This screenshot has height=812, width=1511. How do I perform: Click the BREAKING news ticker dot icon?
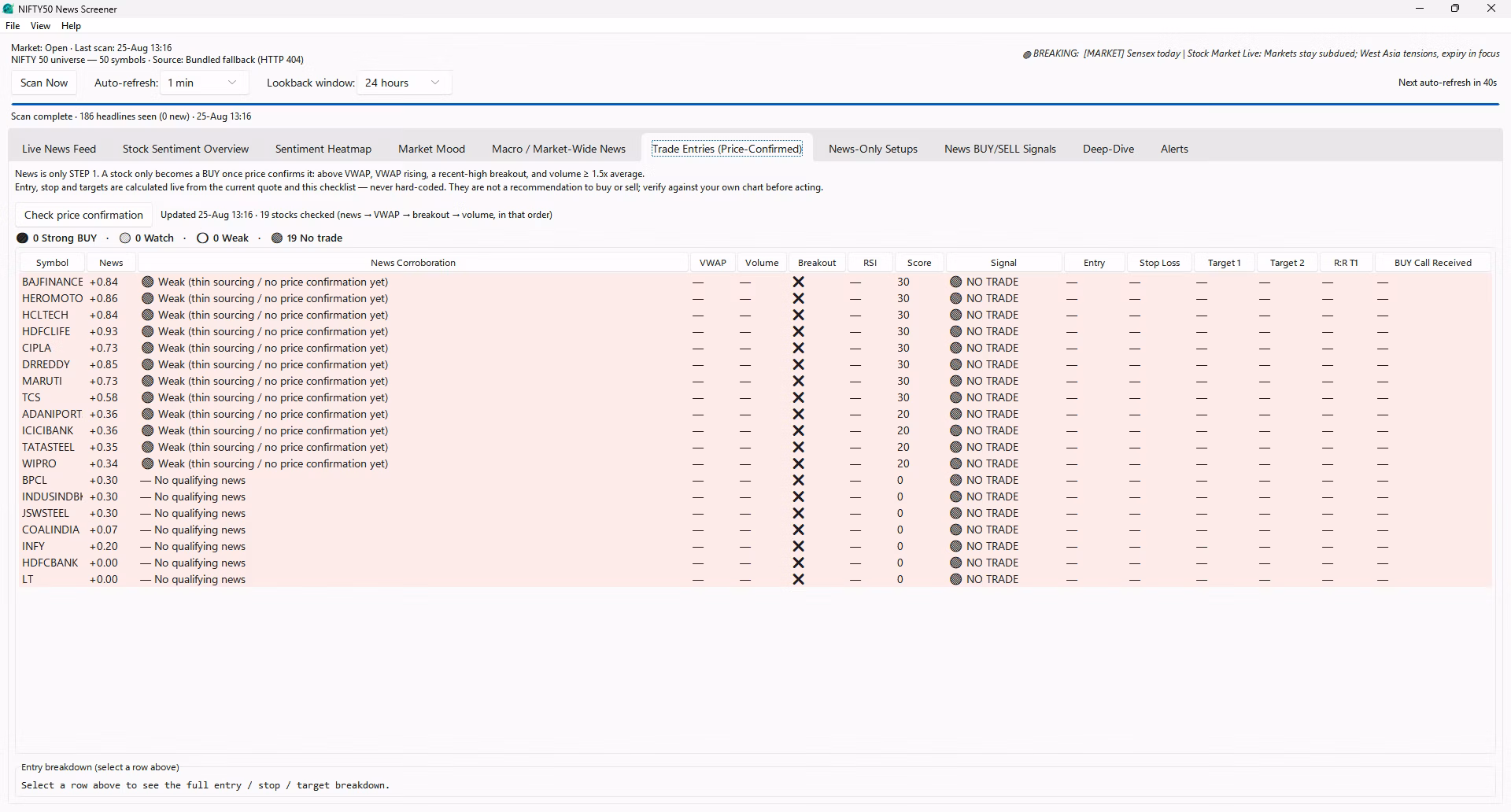1027,54
